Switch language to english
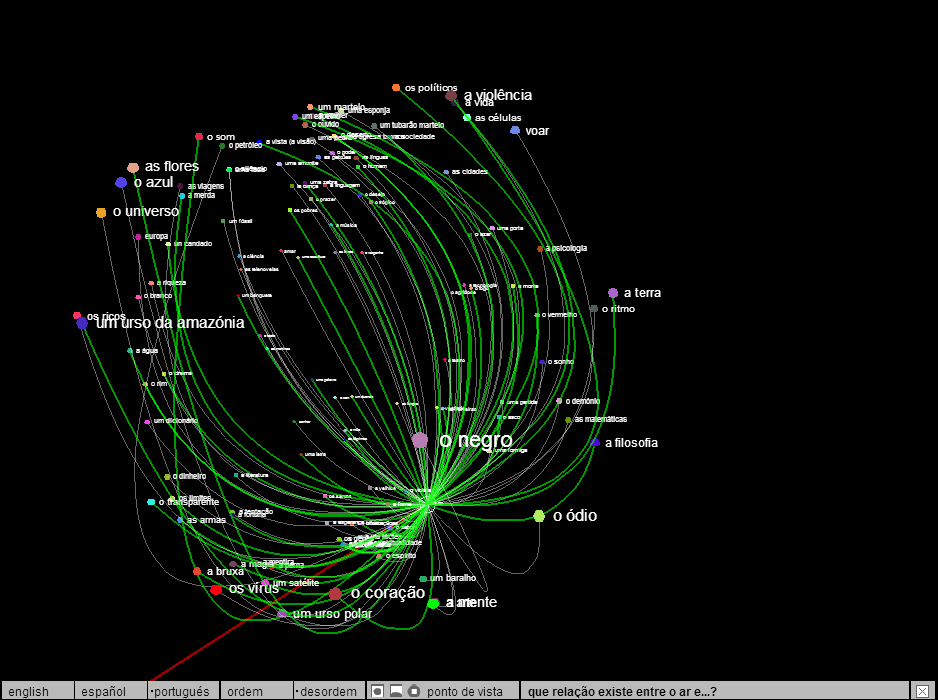 29,691
